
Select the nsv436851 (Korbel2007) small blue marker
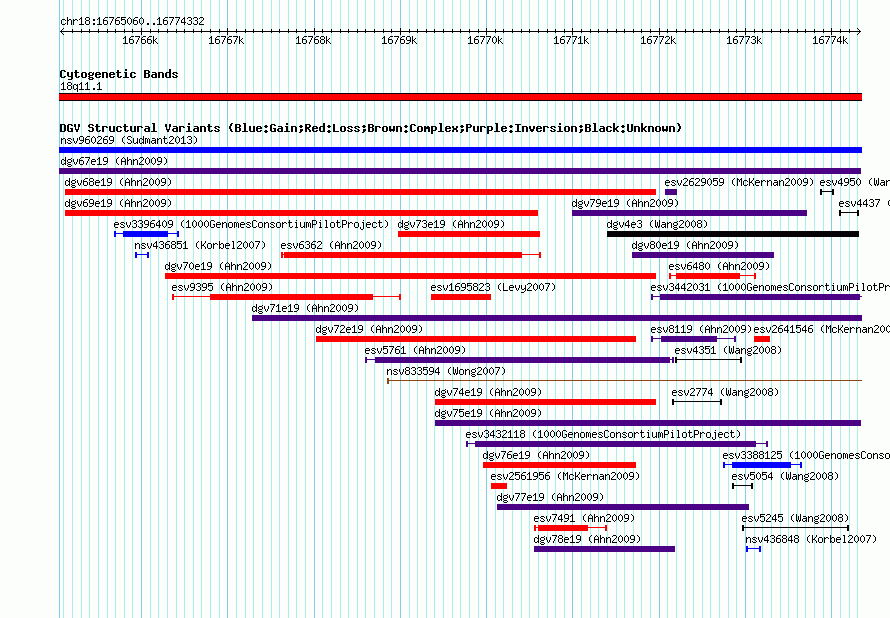click(142, 255)
